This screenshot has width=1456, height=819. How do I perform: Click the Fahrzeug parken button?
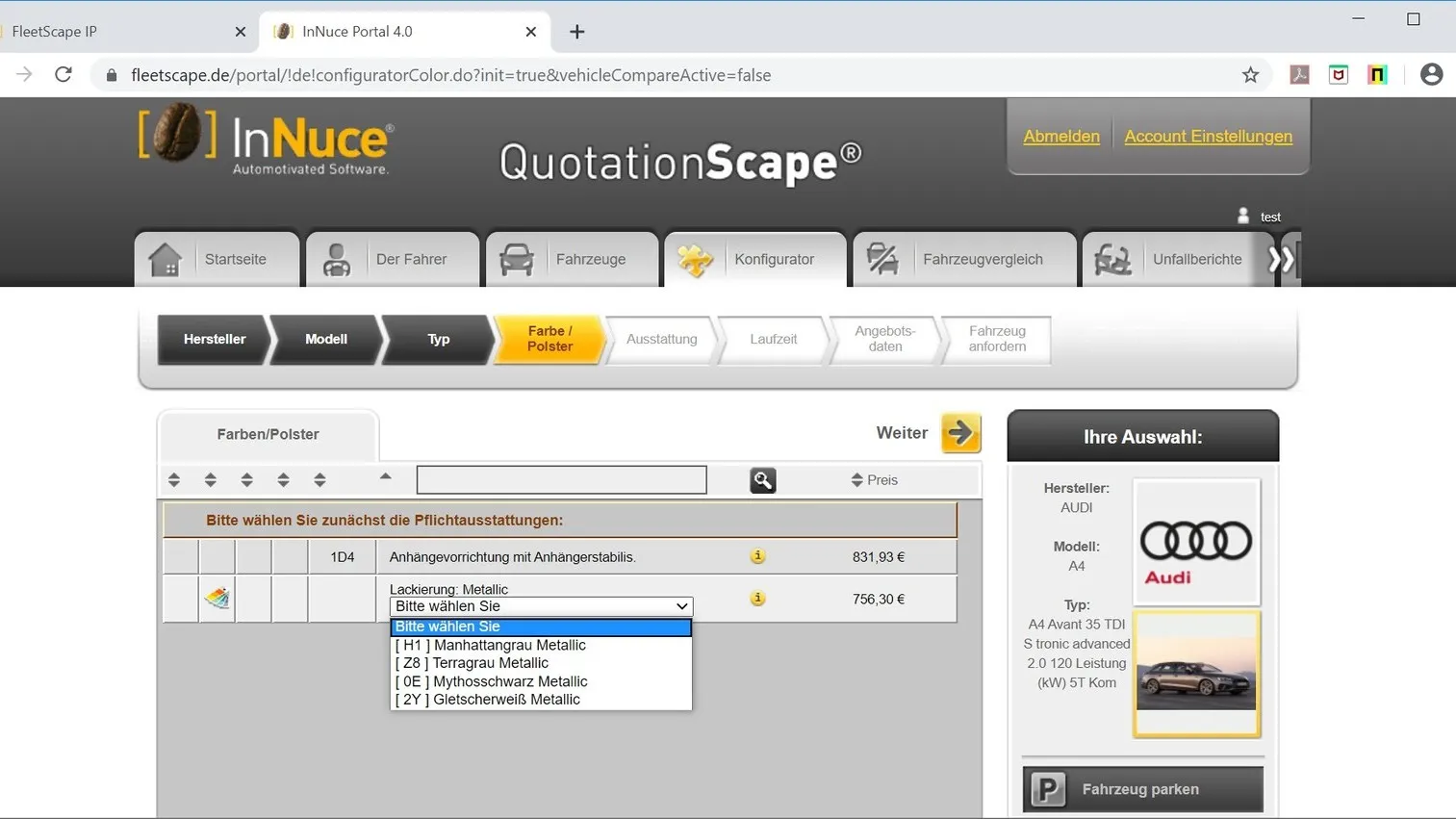[1143, 789]
